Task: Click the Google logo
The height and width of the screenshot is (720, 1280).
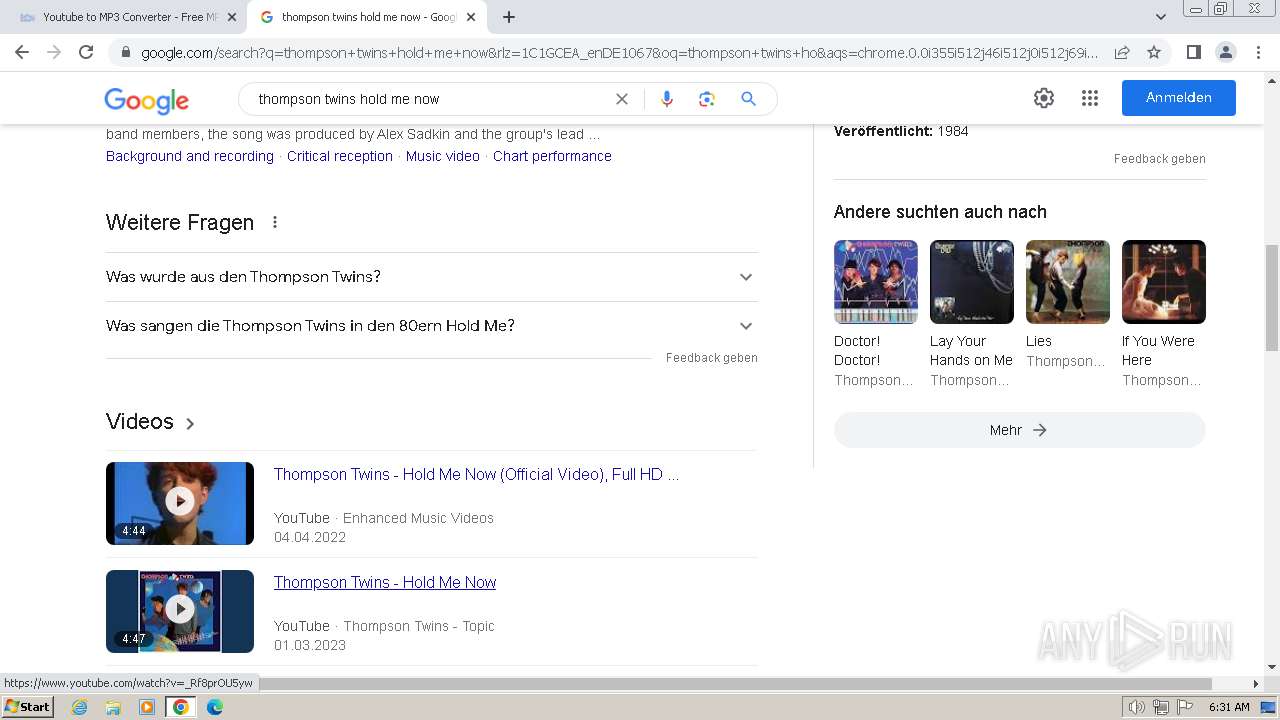Action: [x=146, y=100]
